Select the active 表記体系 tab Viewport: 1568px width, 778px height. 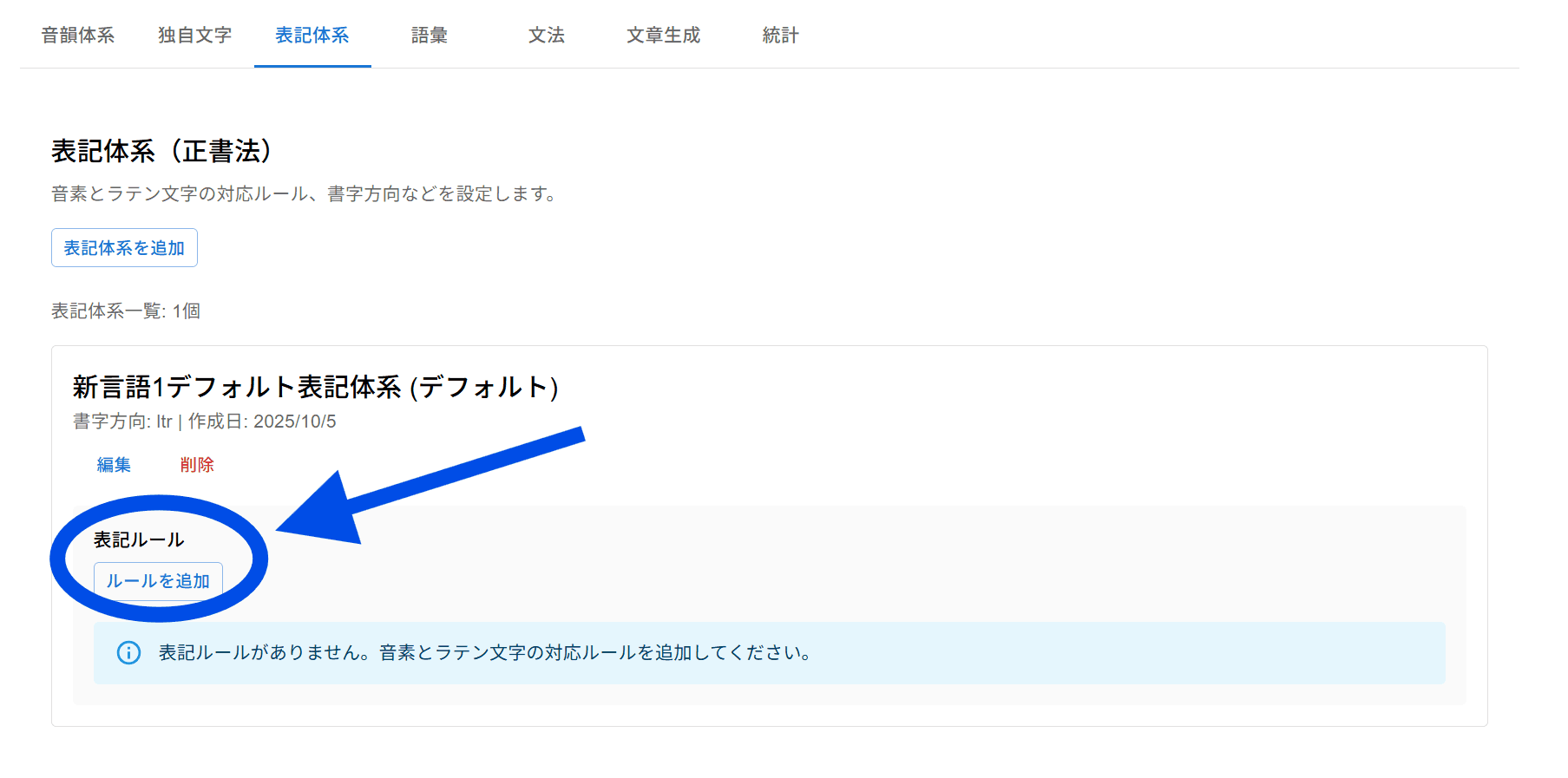point(312,36)
